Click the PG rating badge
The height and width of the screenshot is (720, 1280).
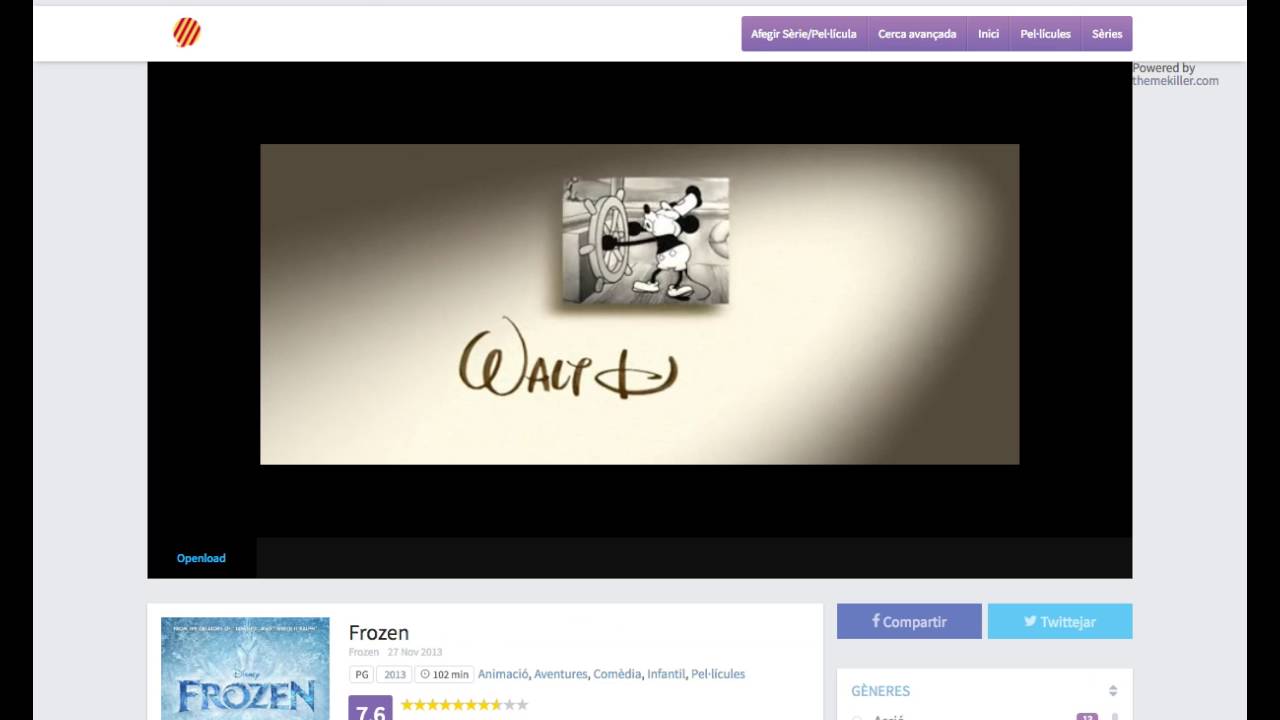pyautogui.click(x=362, y=674)
